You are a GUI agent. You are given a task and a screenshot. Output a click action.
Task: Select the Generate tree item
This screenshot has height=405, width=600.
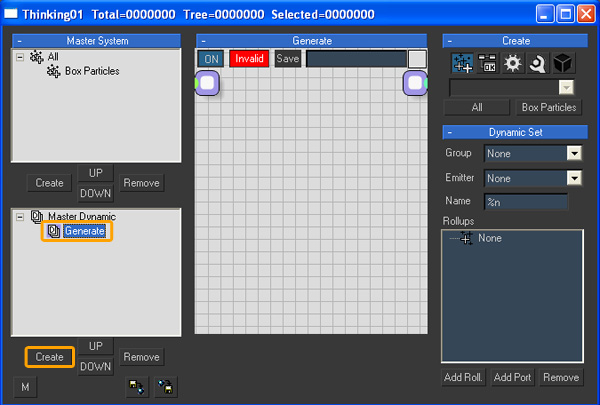85,231
